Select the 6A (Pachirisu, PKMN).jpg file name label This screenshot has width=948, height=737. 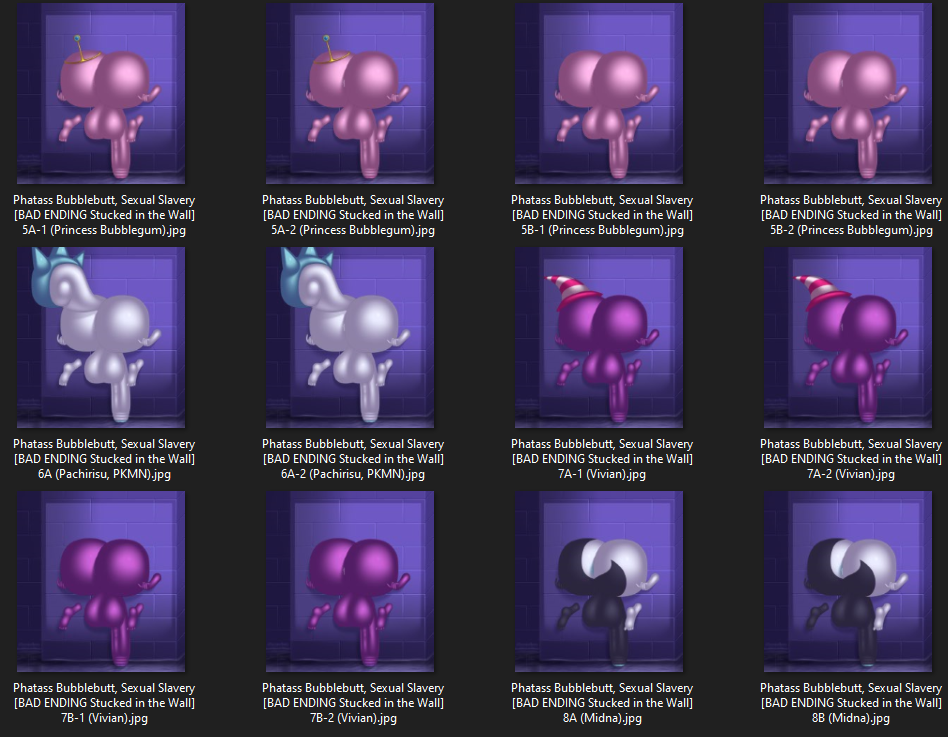click(104, 459)
